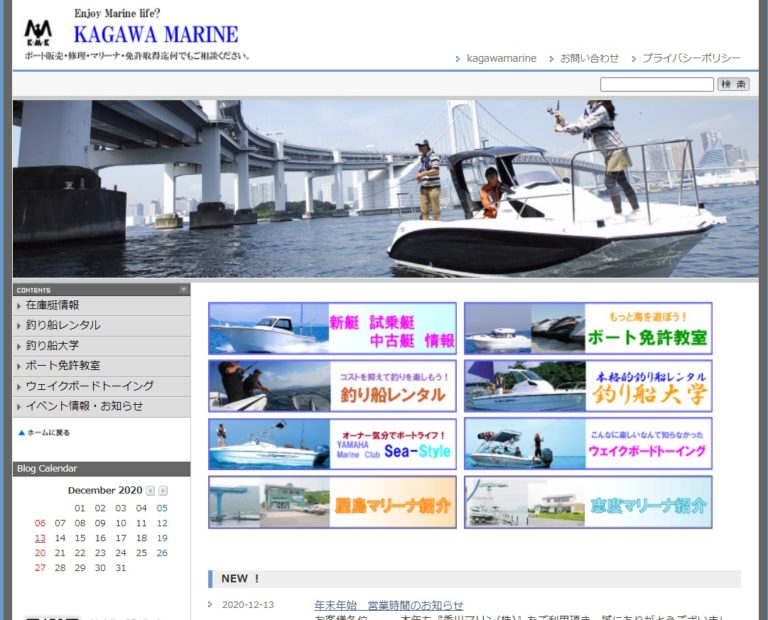Click calendar date 31
Screen dimensions: 768x620
coord(120,568)
